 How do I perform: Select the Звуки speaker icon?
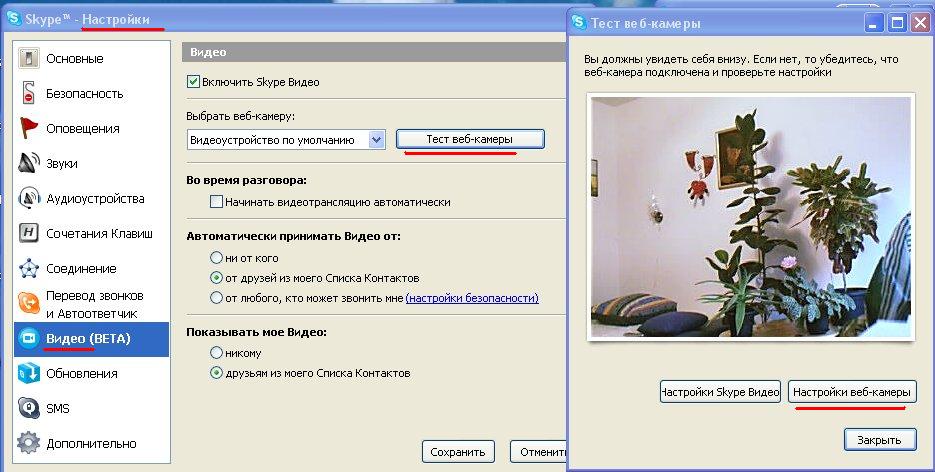click(29, 163)
